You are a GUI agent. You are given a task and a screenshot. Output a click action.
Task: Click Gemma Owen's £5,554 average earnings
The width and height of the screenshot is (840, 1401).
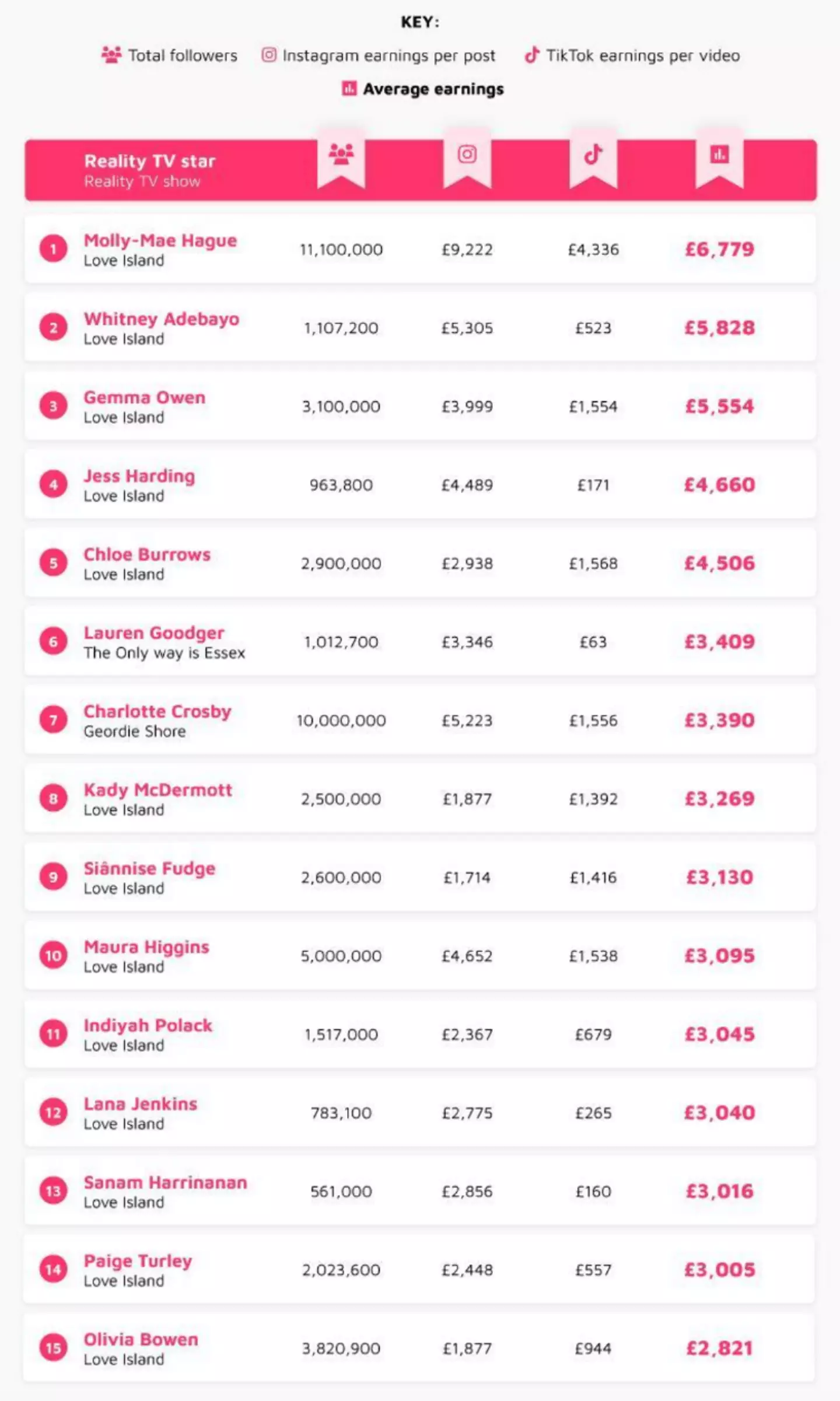tap(719, 406)
